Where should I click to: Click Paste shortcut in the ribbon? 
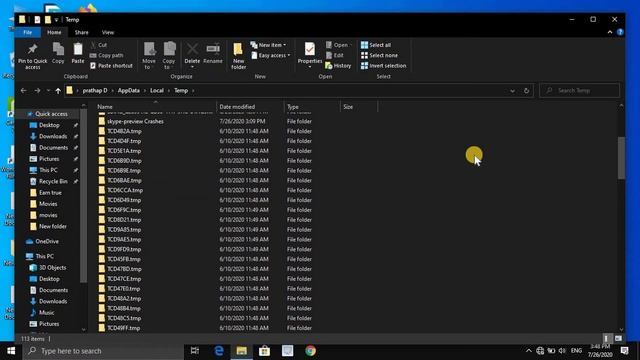[x=111, y=66]
